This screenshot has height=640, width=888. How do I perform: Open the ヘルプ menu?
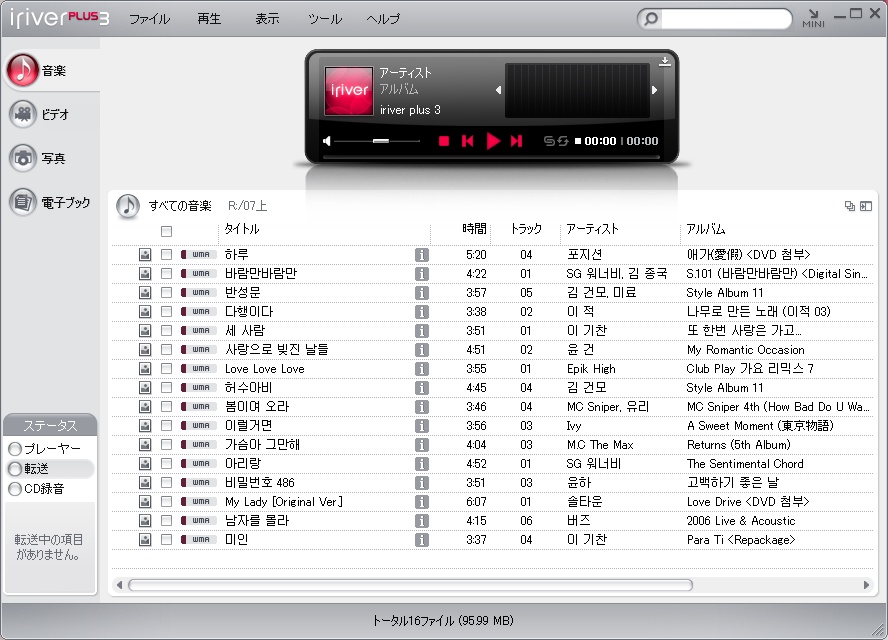383,19
